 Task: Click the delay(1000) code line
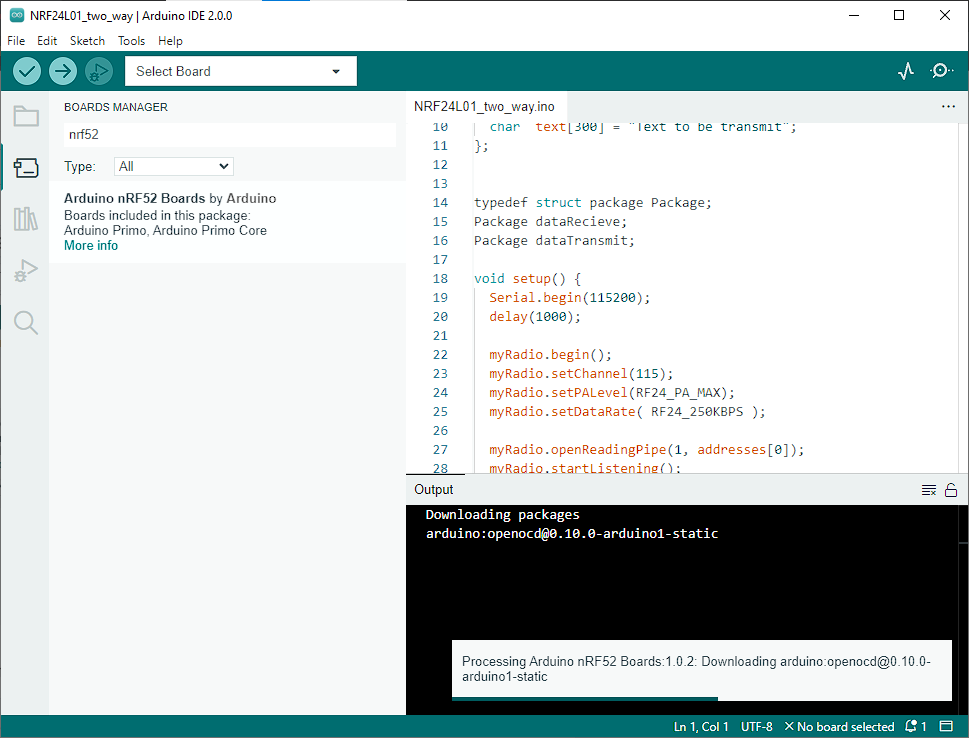[x=535, y=316]
